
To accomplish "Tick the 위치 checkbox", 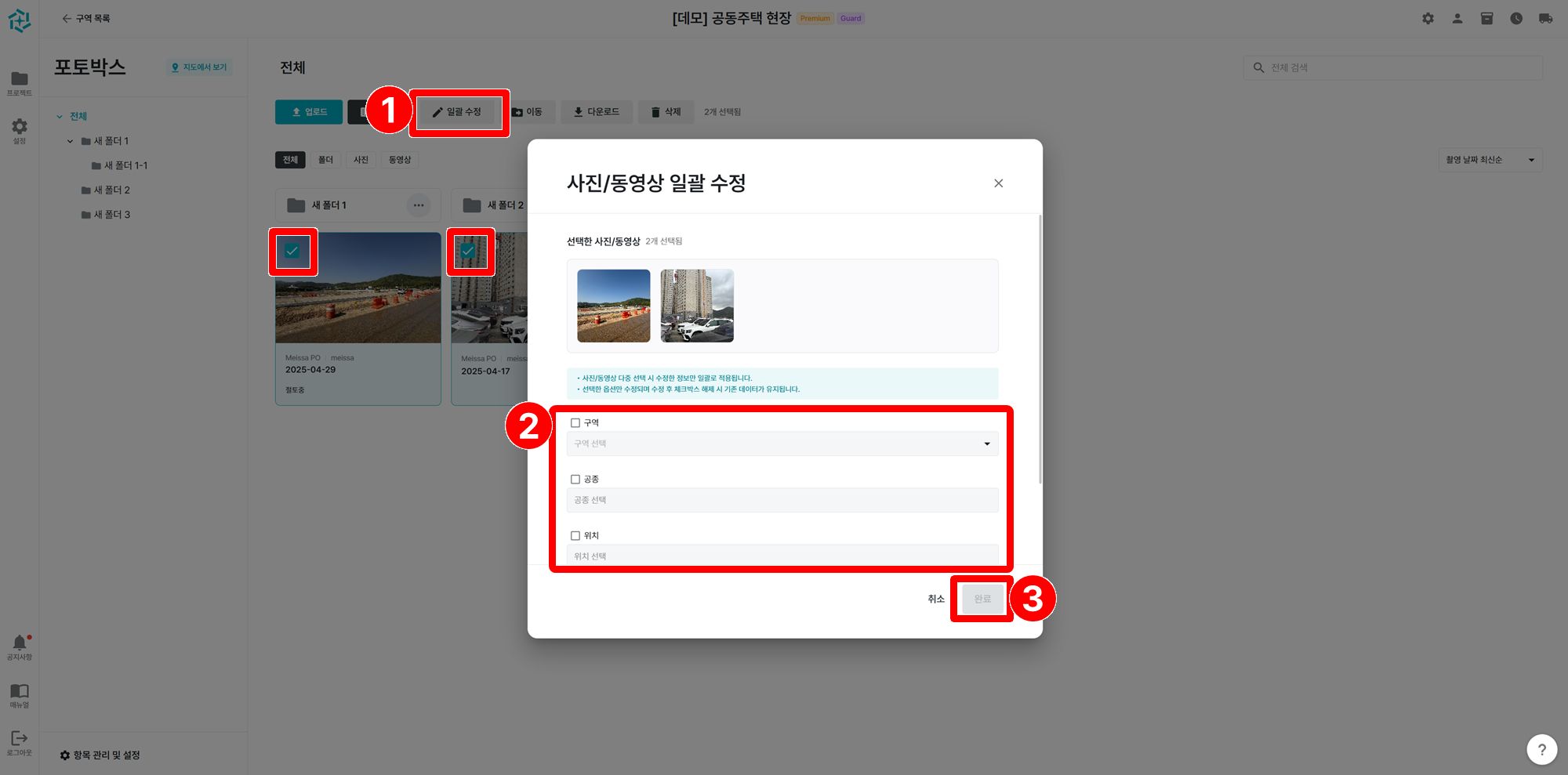I will tap(575, 536).
